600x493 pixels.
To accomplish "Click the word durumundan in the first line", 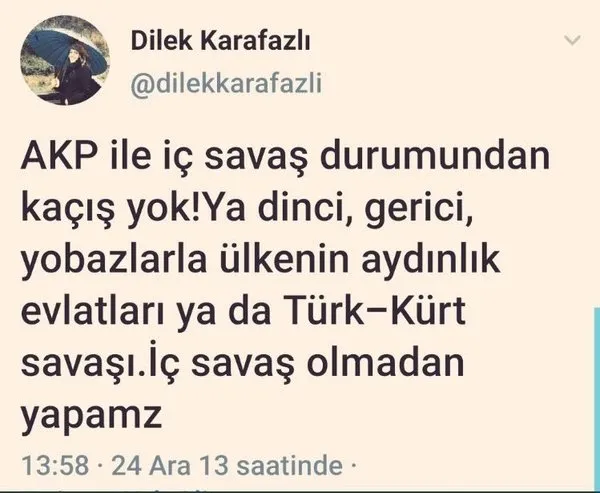I will click(x=435, y=156).
